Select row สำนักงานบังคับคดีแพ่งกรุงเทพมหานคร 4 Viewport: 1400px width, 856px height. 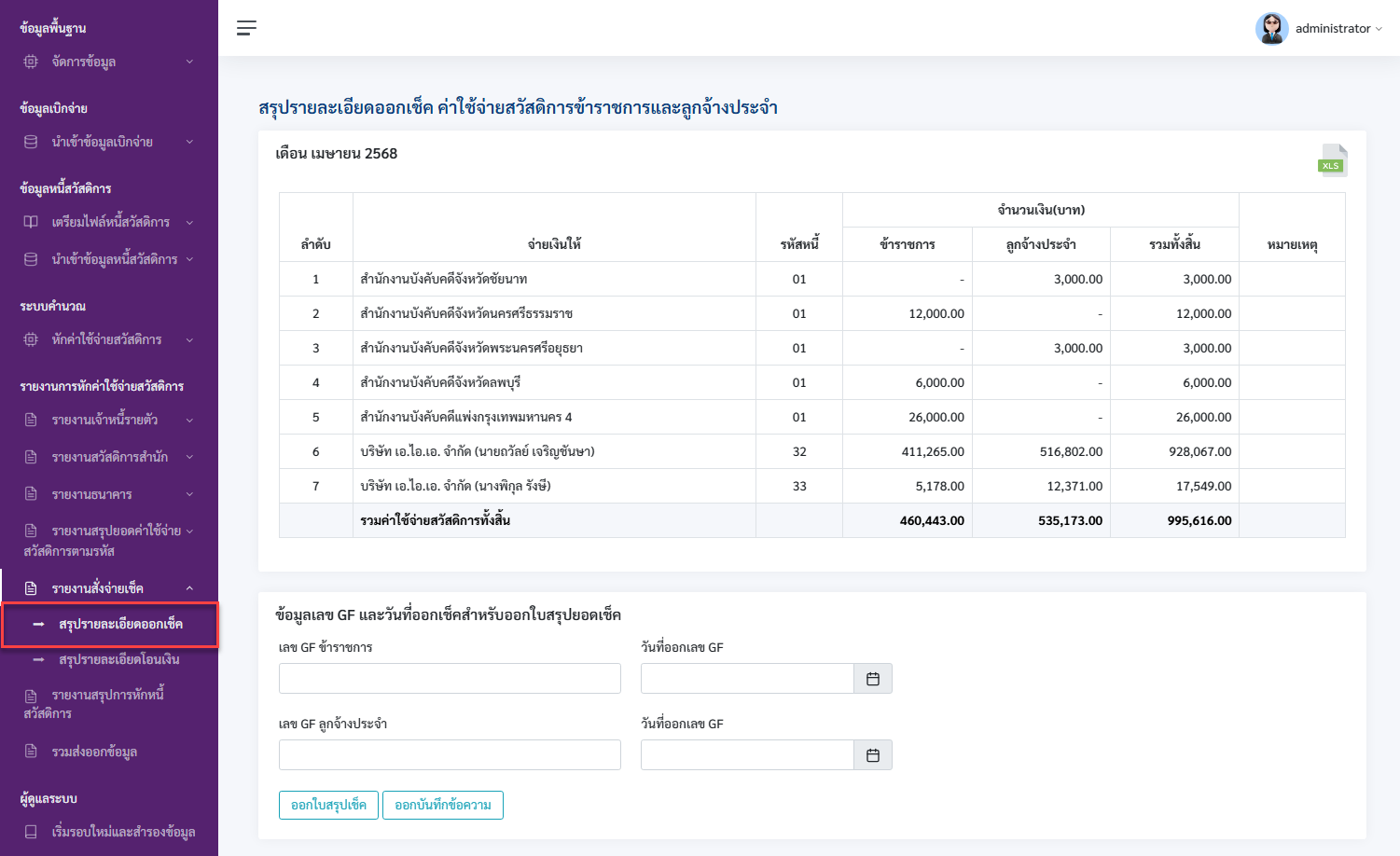tap(811, 417)
